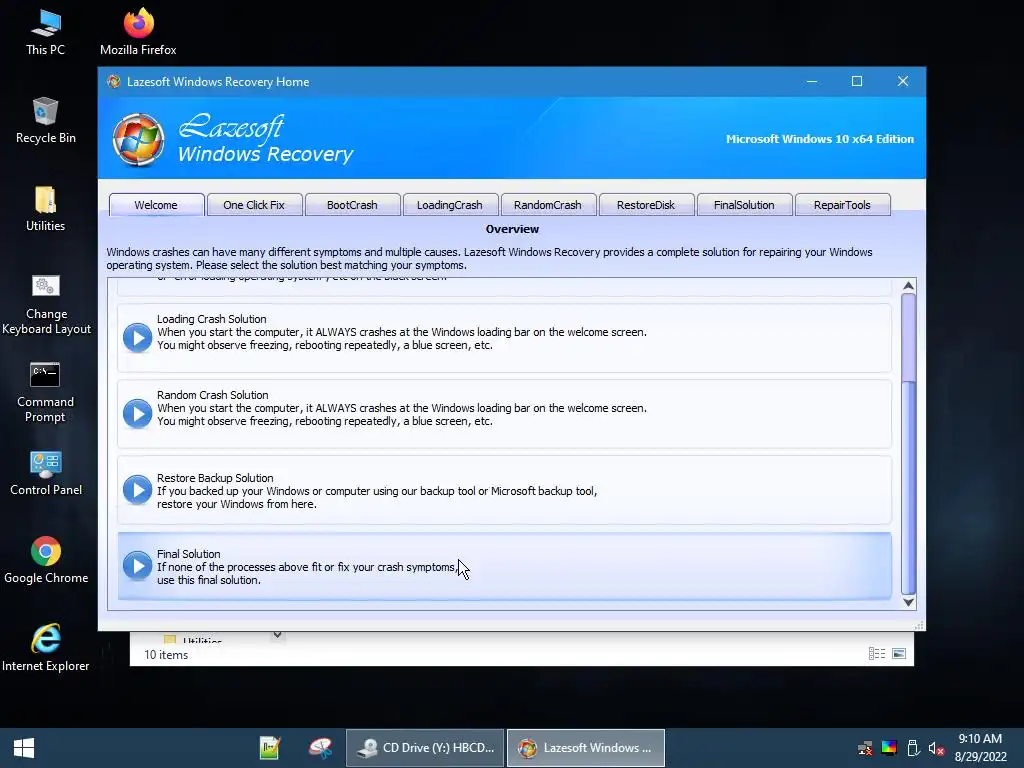This screenshot has width=1024, height=768.
Task: Open the RestoreDisk tab
Action: [x=646, y=205]
